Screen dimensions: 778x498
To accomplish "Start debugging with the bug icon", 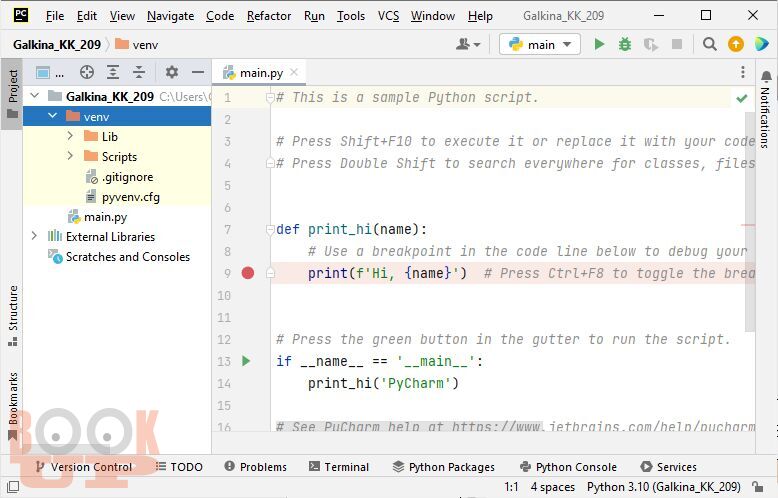I will click(625, 45).
